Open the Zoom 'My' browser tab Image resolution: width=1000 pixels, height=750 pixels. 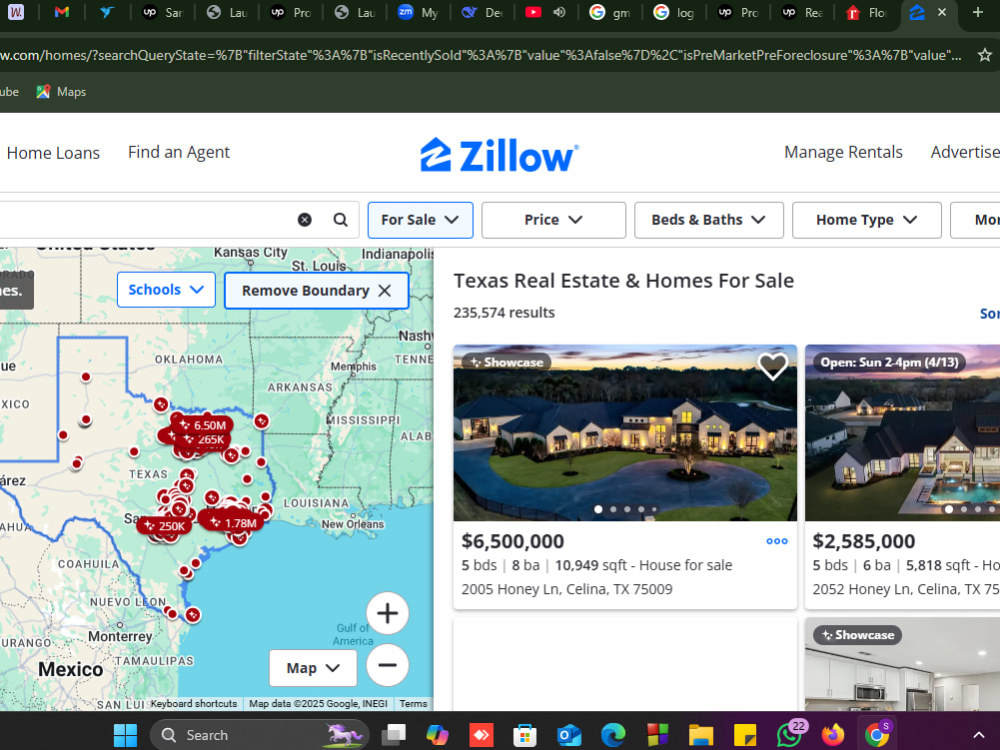tap(418, 12)
